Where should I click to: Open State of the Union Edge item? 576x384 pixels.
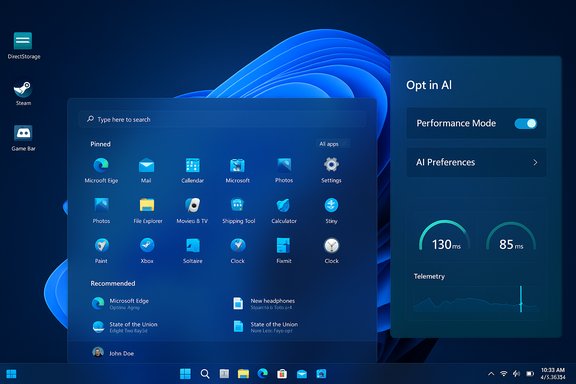tap(125, 327)
